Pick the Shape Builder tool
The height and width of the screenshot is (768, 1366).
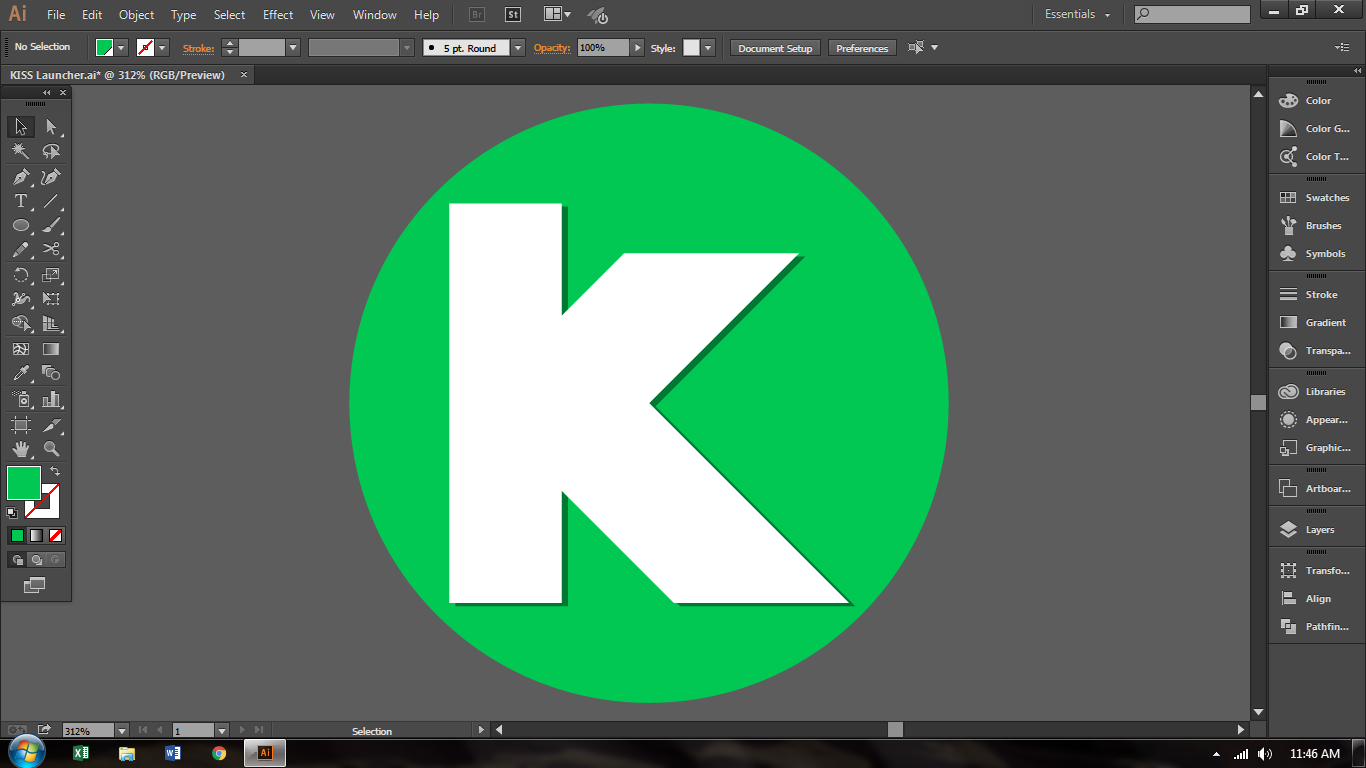pyautogui.click(x=20, y=323)
